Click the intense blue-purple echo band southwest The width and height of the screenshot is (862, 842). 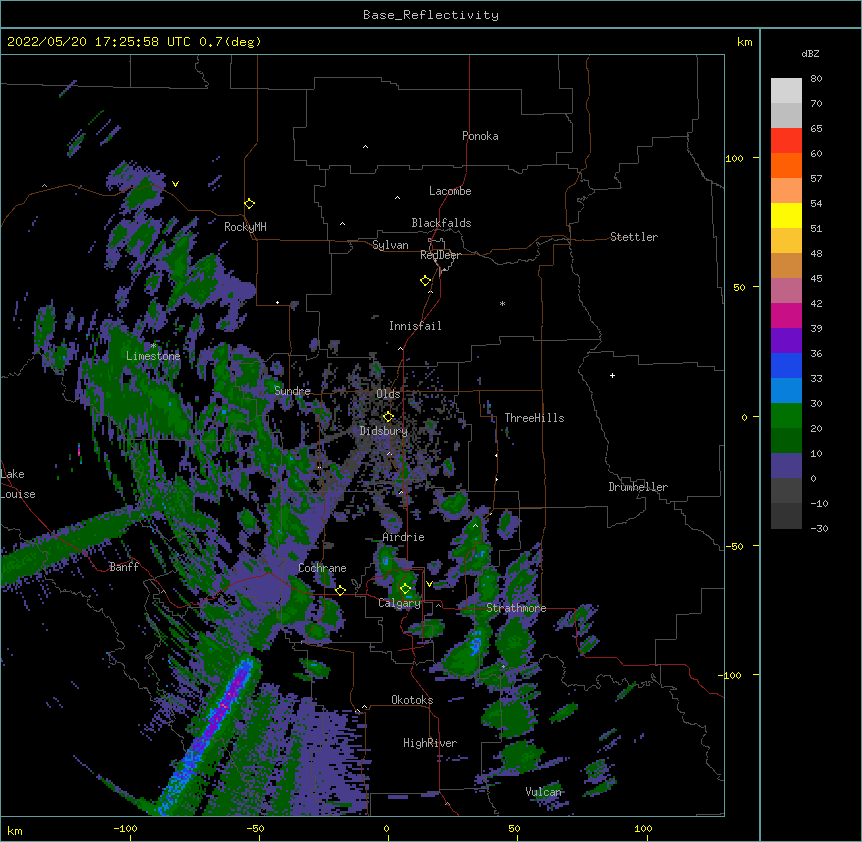pos(209,736)
